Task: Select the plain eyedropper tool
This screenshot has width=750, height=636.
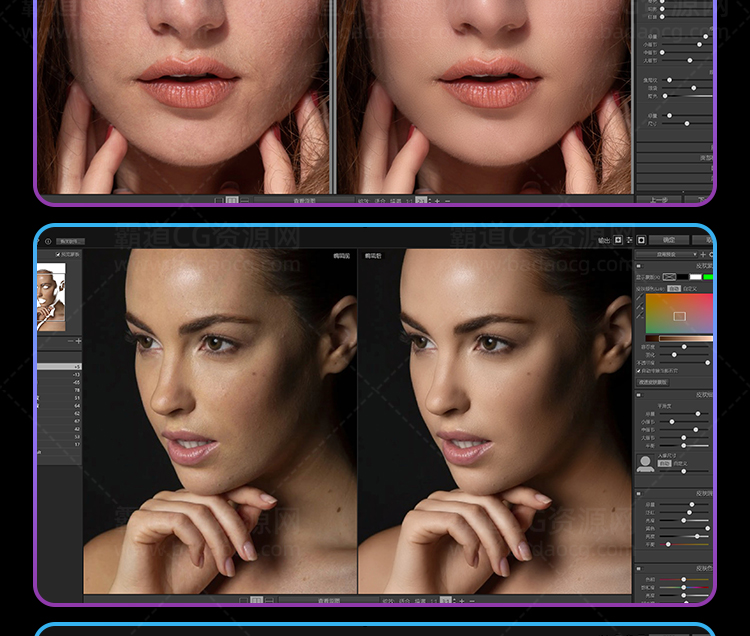Action: coord(640,297)
